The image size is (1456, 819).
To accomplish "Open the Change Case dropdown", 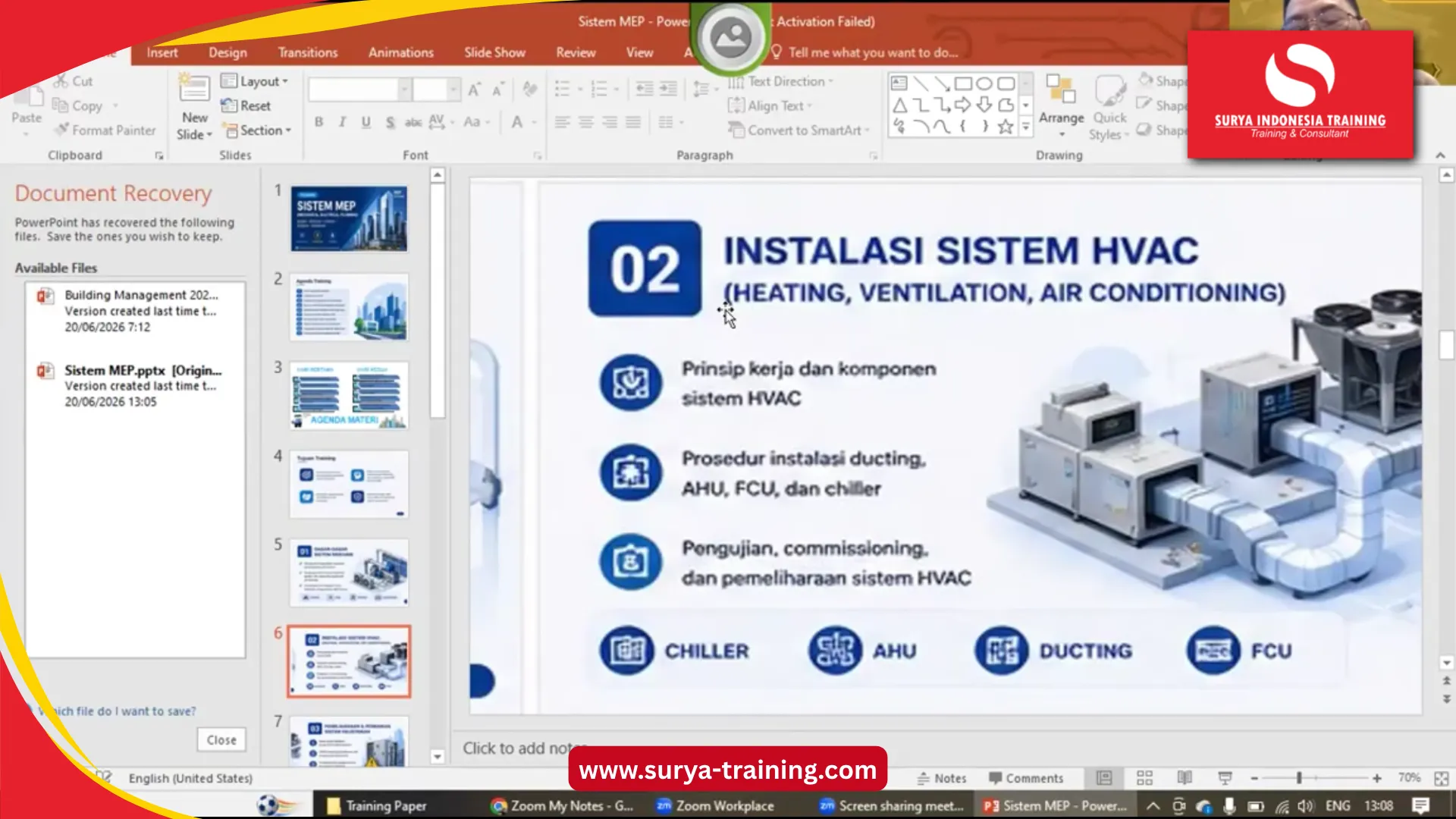I will (x=477, y=122).
